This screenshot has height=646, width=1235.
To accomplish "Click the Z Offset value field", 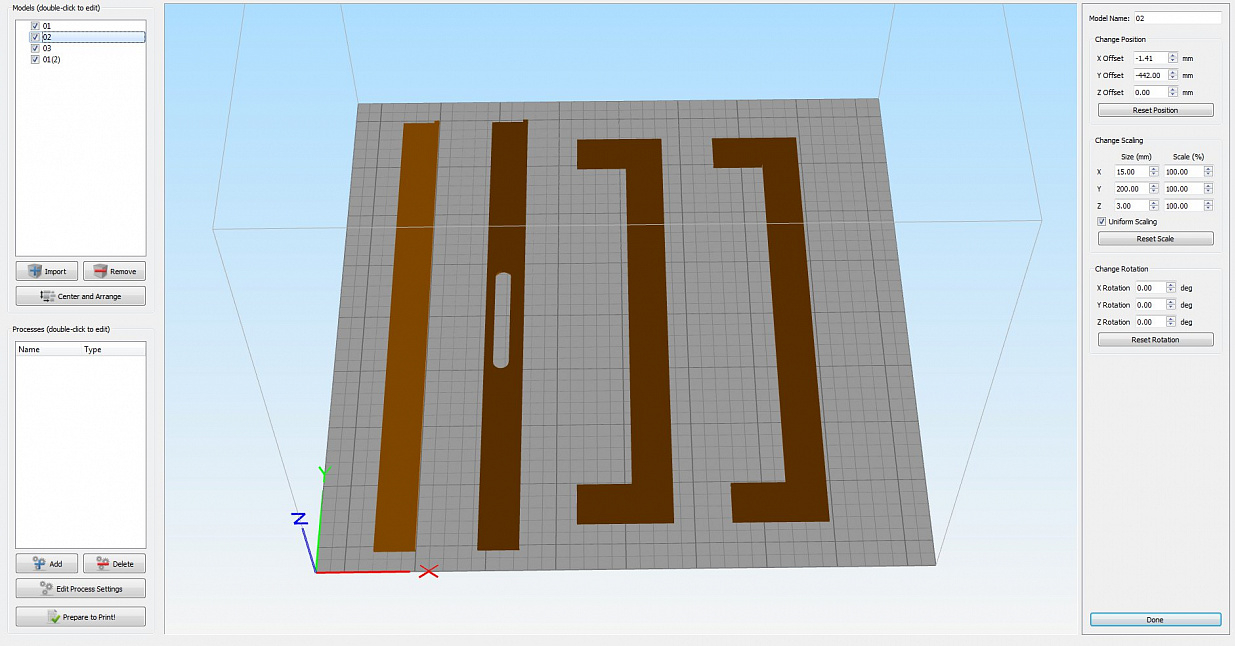I will coord(1150,92).
